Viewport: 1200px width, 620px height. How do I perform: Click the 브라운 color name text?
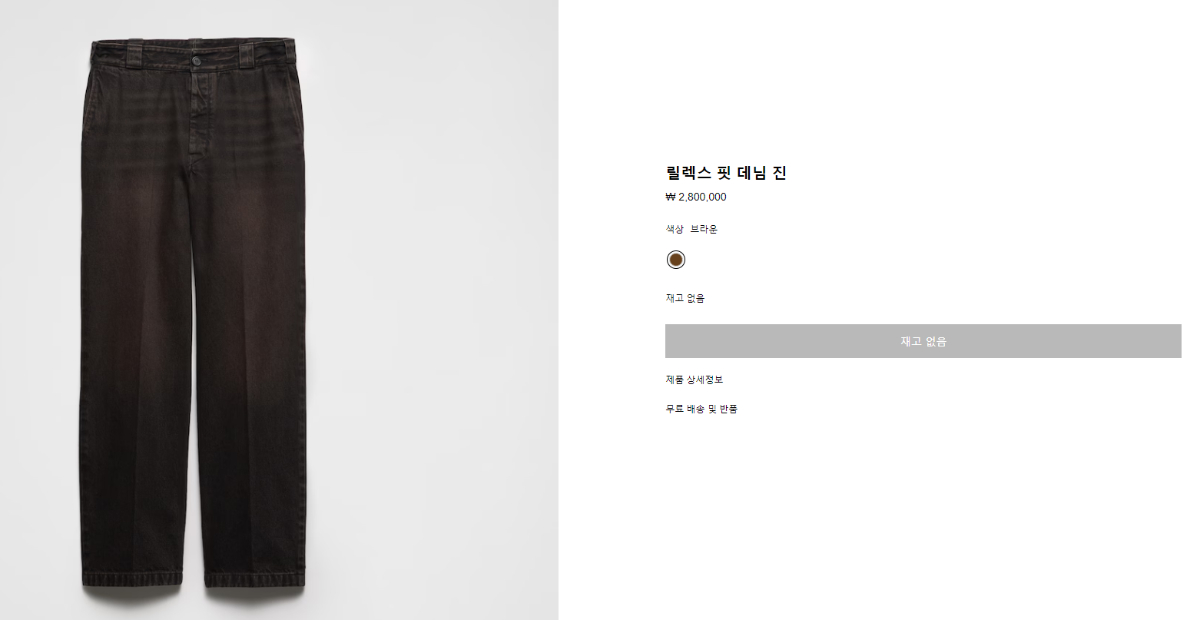pyautogui.click(x=704, y=229)
